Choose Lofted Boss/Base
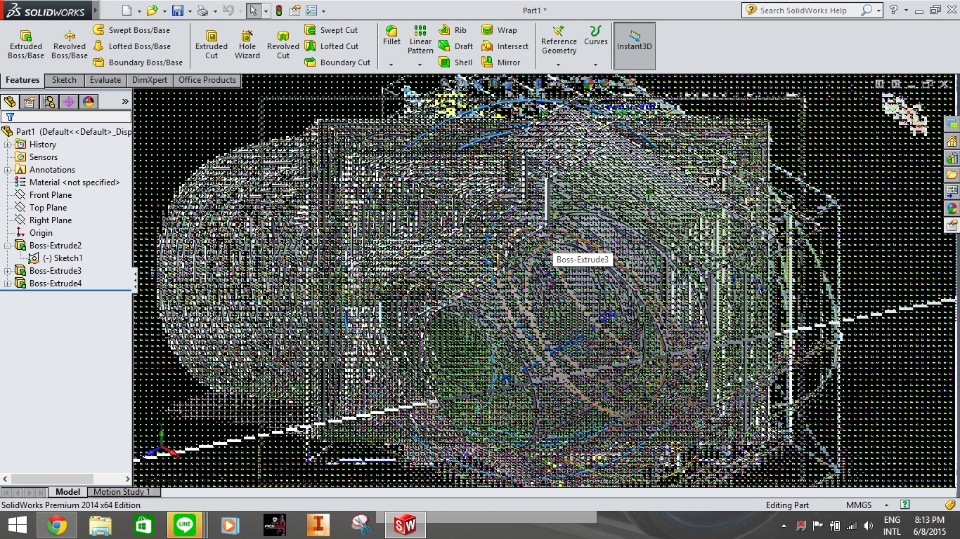The width and height of the screenshot is (960, 539). [132, 46]
